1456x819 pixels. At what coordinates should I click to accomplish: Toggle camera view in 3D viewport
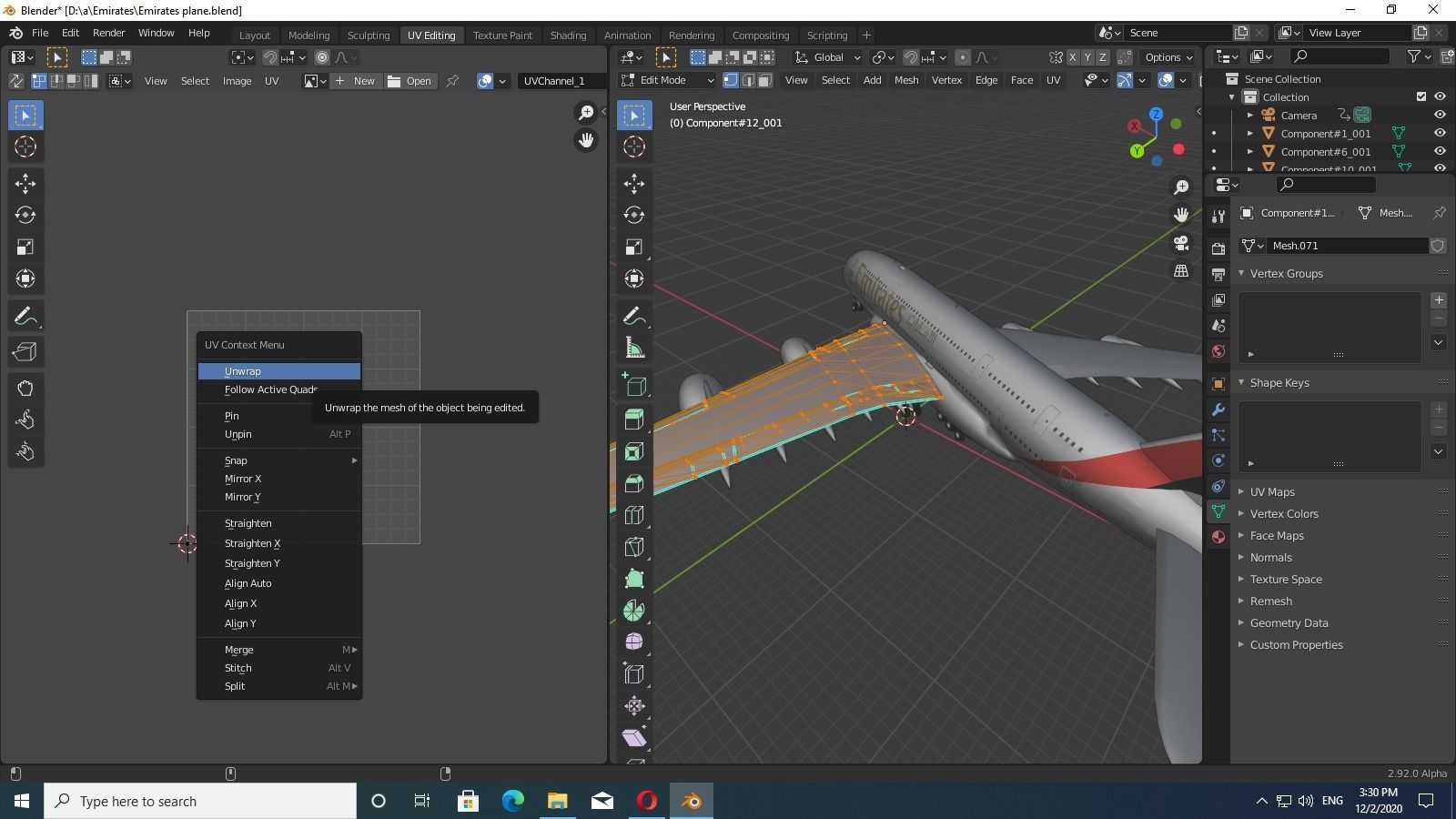(1181, 243)
